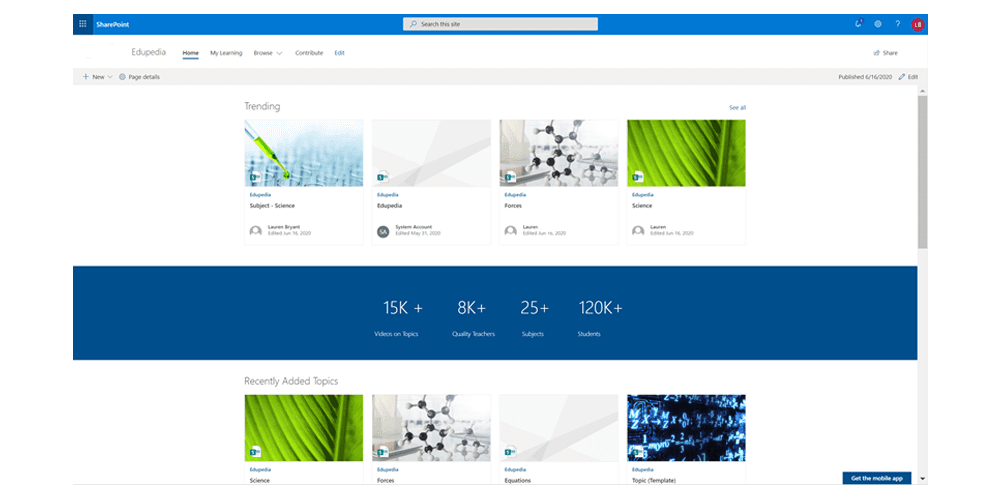Click the Topic (Template) card title

click(x=654, y=480)
